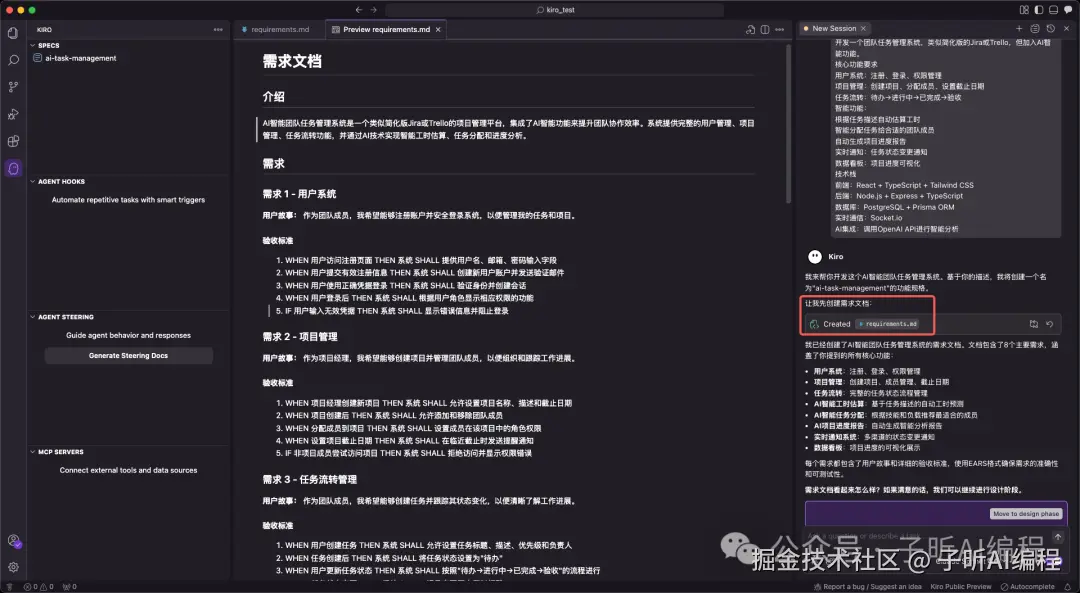The image size is (1080, 593).
Task: Open the Settings gear
Action: pyautogui.click(x=13, y=565)
